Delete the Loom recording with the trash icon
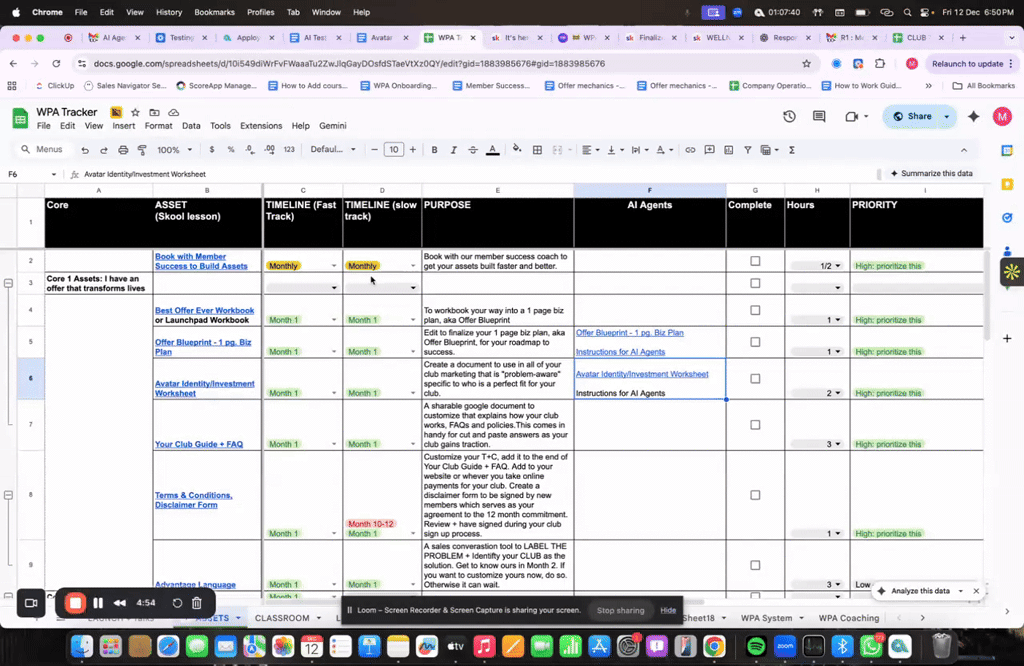Viewport: 1024px width, 666px height. 197,603
